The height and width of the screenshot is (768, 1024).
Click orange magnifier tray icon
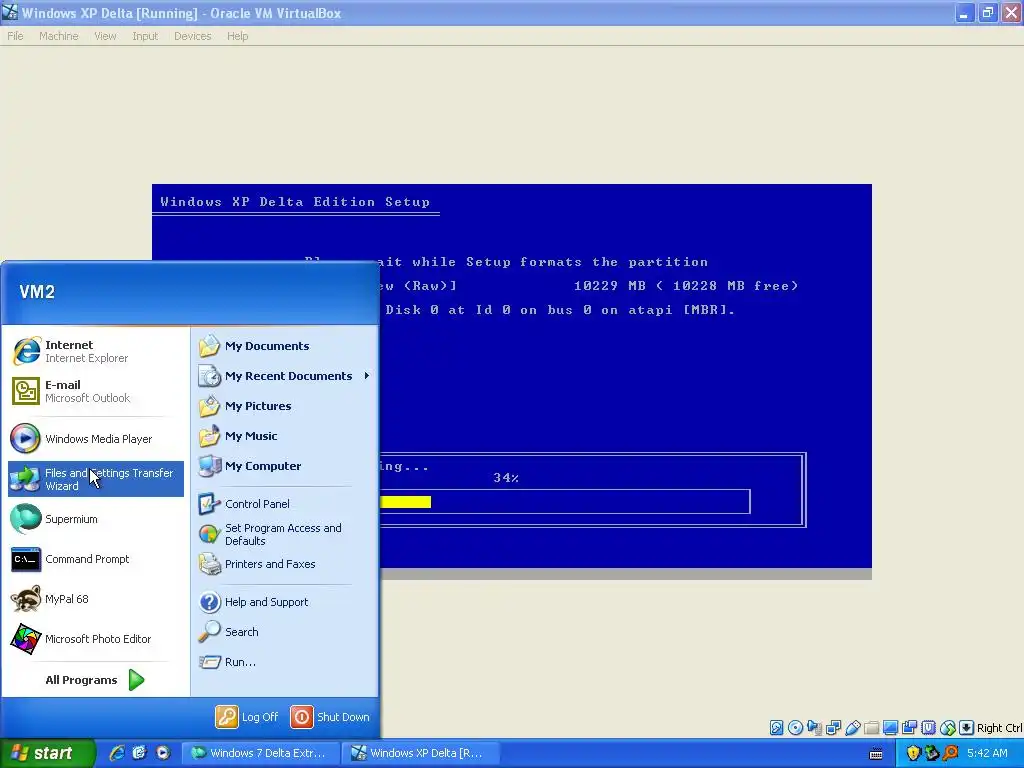coord(950,753)
